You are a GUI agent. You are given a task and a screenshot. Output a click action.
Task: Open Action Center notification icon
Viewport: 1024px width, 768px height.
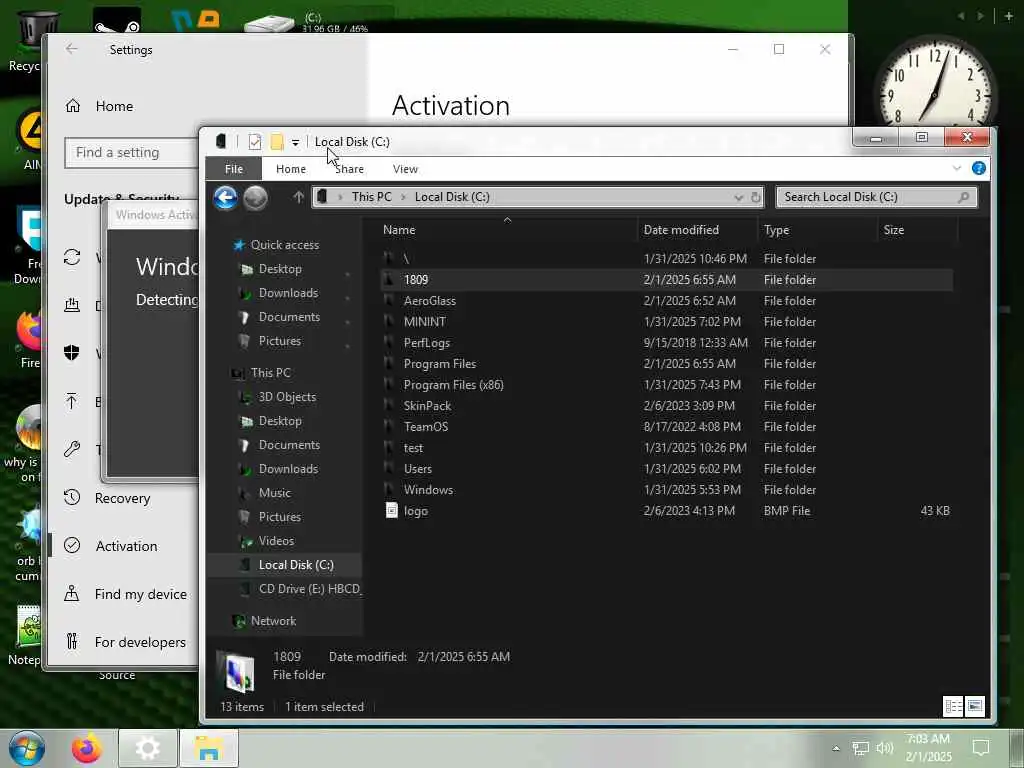[981, 748]
